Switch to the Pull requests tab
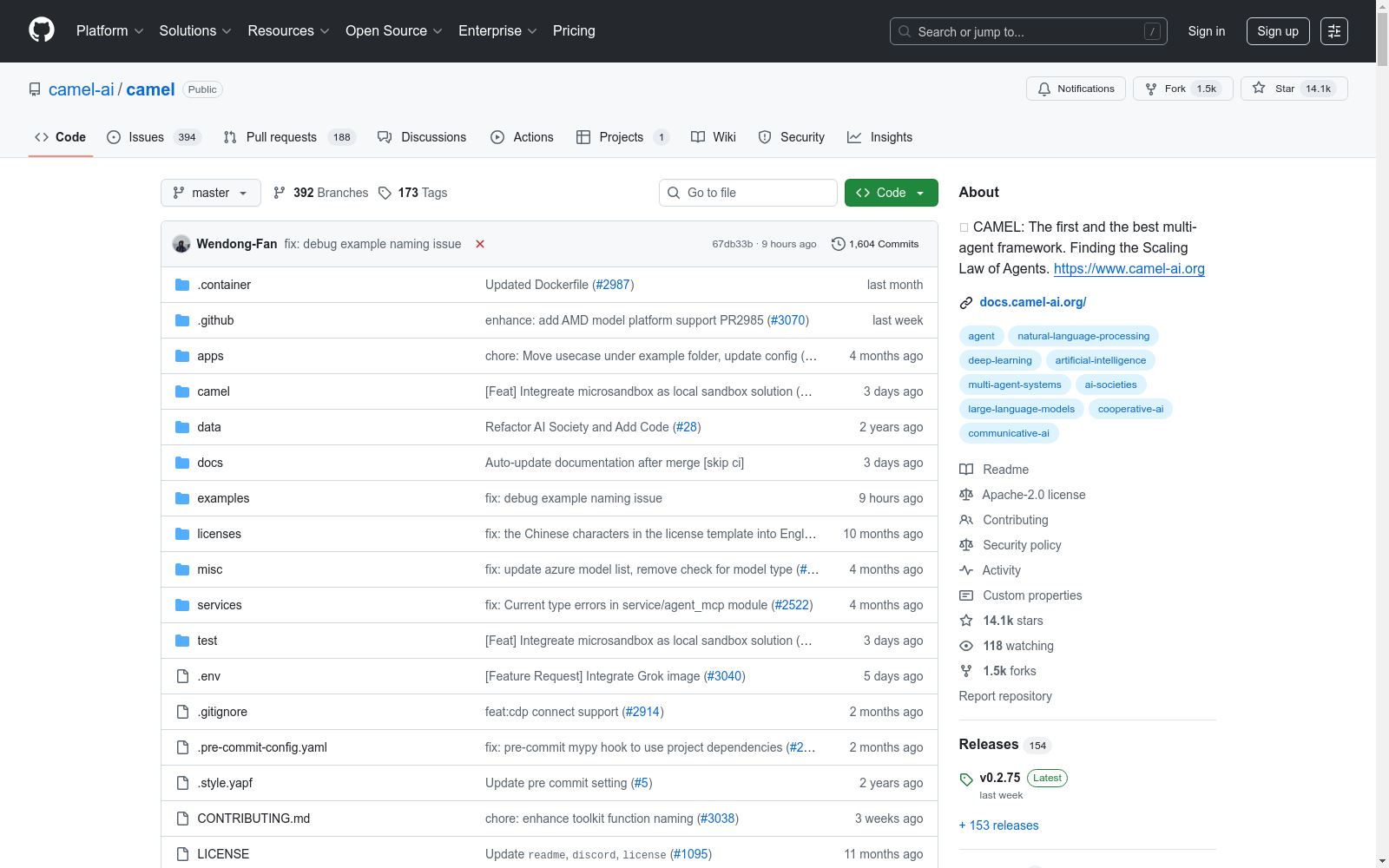The width and height of the screenshot is (1389, 868). coord(289,137)
